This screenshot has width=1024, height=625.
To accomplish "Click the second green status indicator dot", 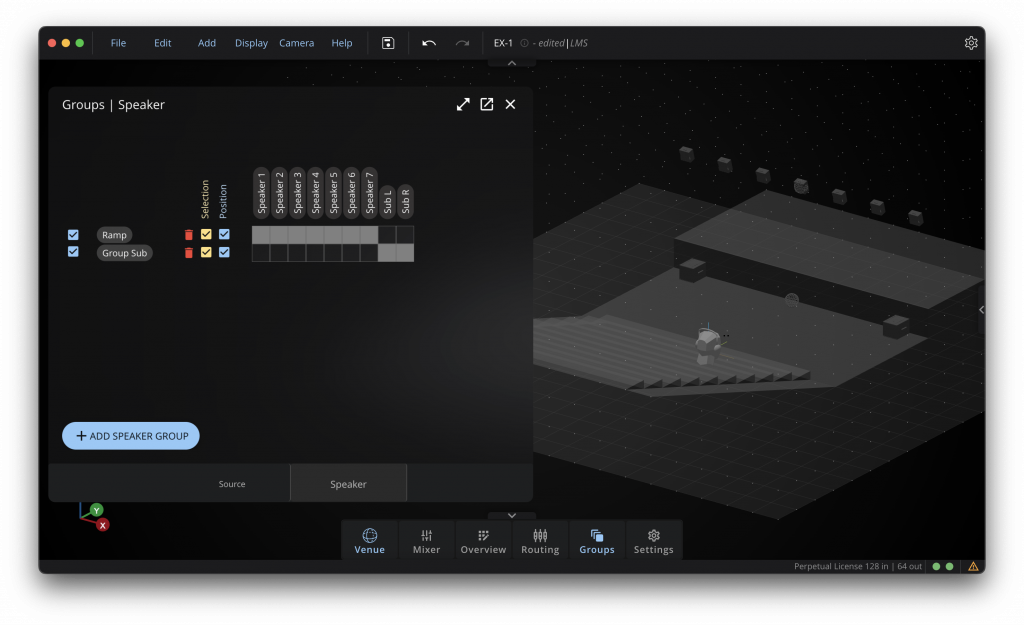I will pos(950,566).
